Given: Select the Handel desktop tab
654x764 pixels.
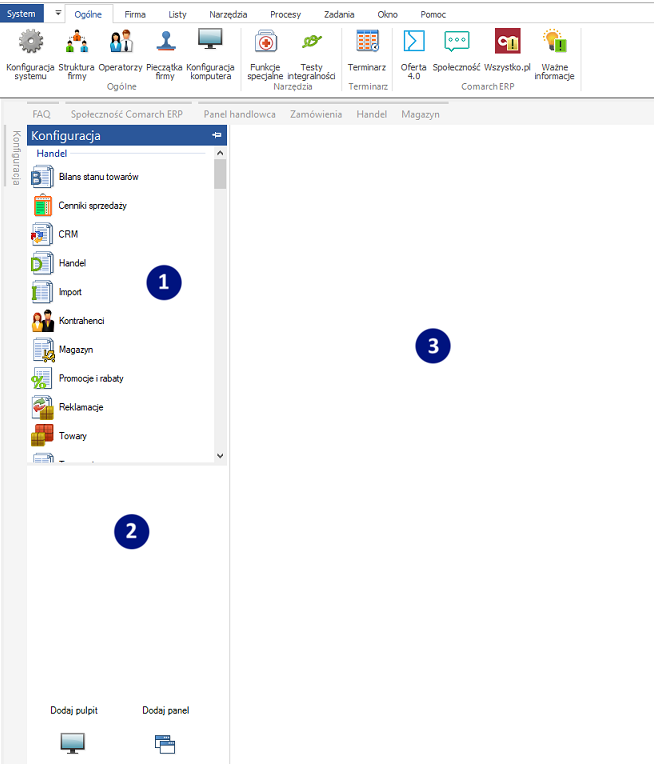Looking at the screenshot, I should pos(372,114).
